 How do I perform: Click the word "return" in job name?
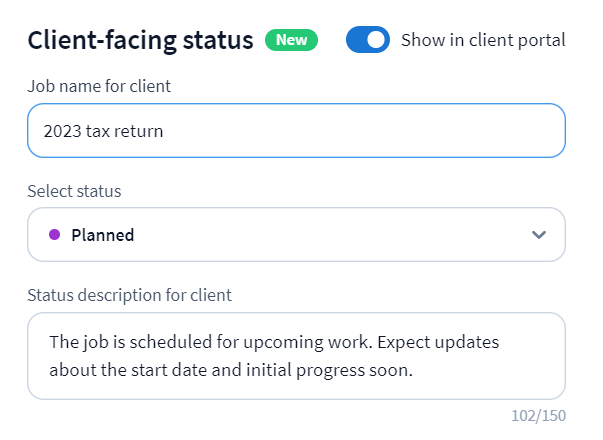pyautogui.click(x=139, y=131)
